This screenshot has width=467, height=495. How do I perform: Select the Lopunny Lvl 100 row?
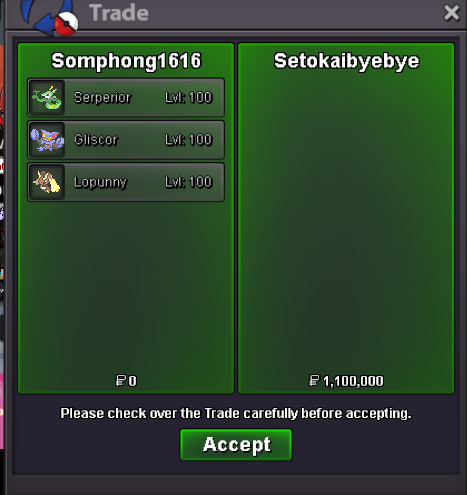(x=126, y=182)
